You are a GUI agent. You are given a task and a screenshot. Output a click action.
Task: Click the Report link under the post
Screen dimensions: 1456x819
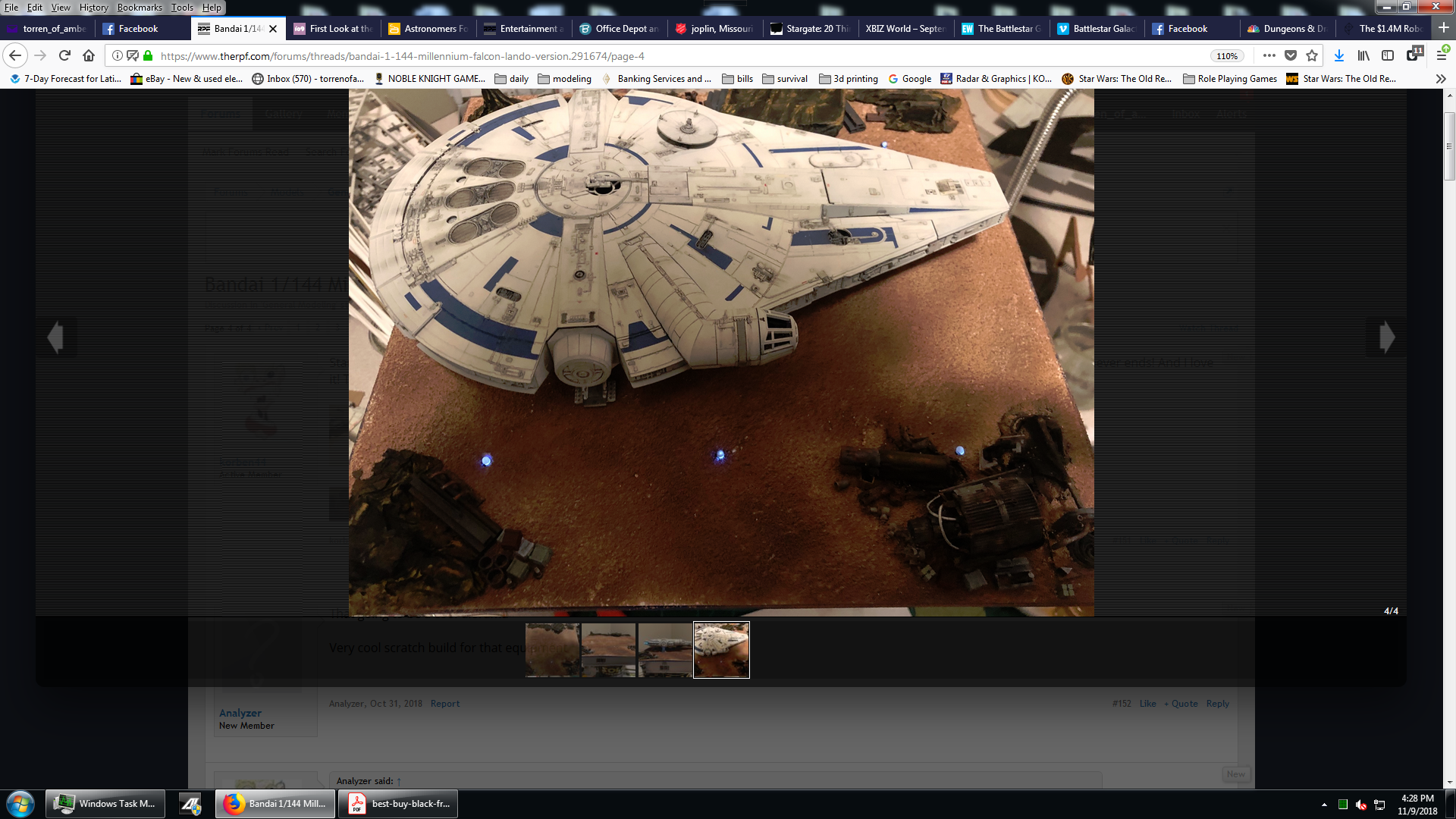[445, 704]
